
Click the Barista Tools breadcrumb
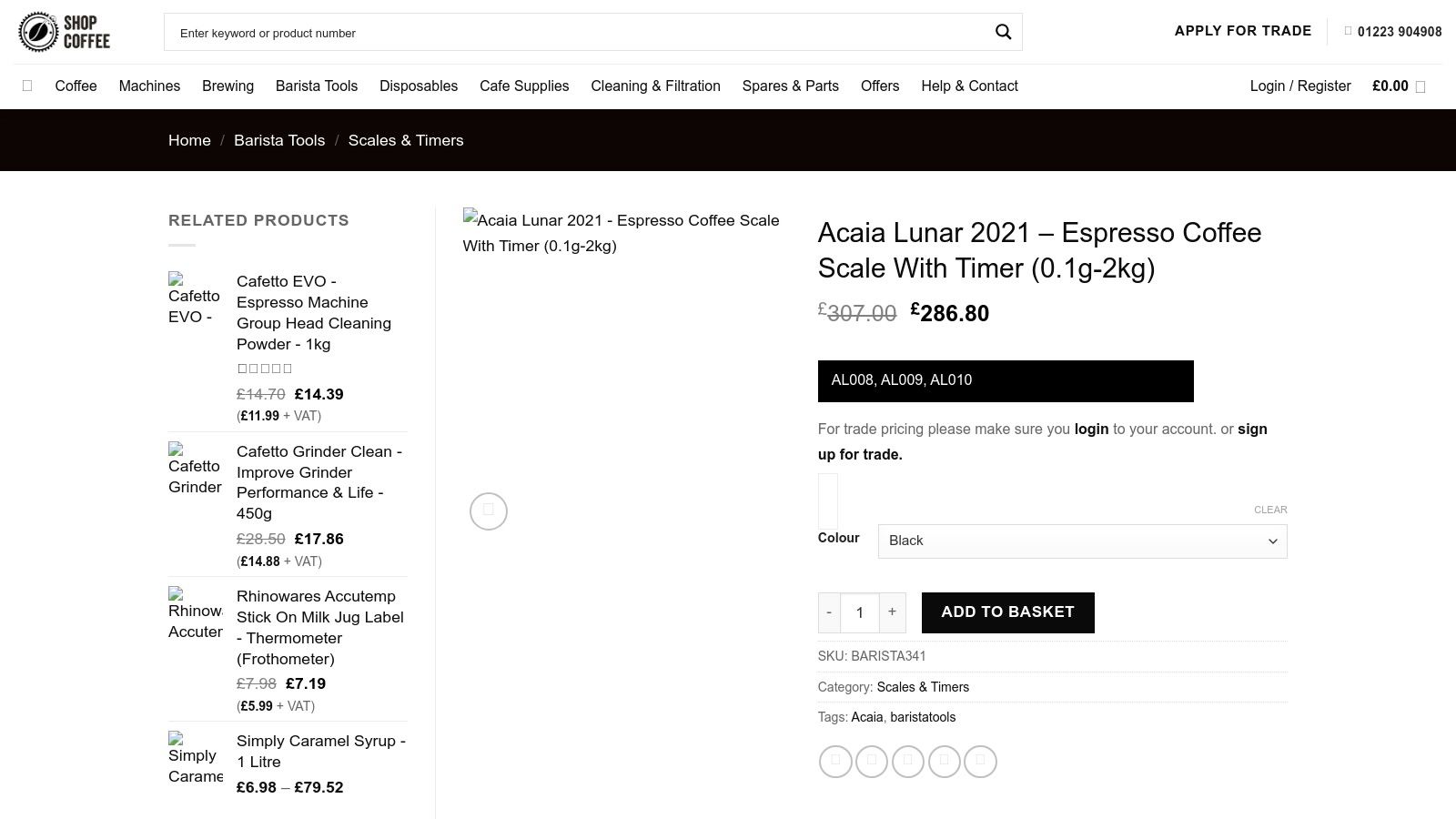pos(279,140)
